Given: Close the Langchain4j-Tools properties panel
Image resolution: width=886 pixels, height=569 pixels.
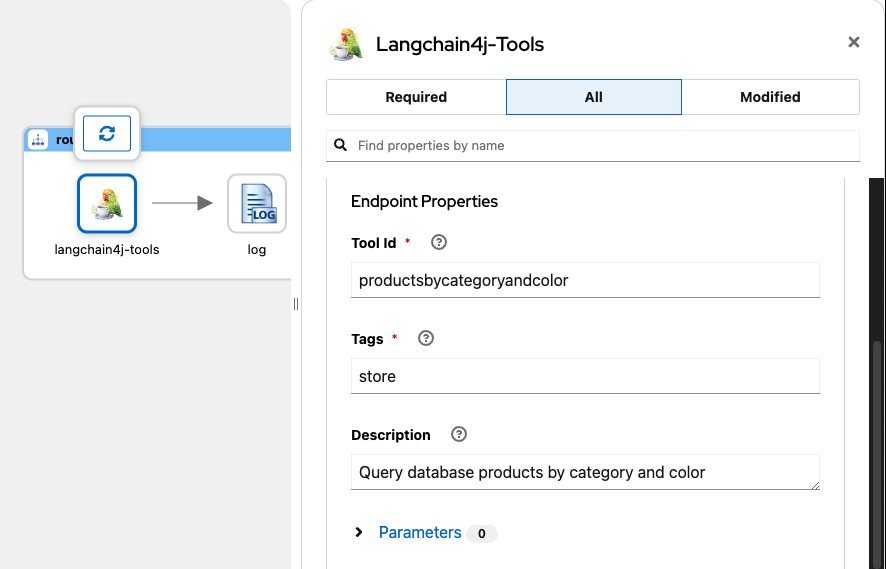Looking at the screenshot, I should [x=854, y=42].
